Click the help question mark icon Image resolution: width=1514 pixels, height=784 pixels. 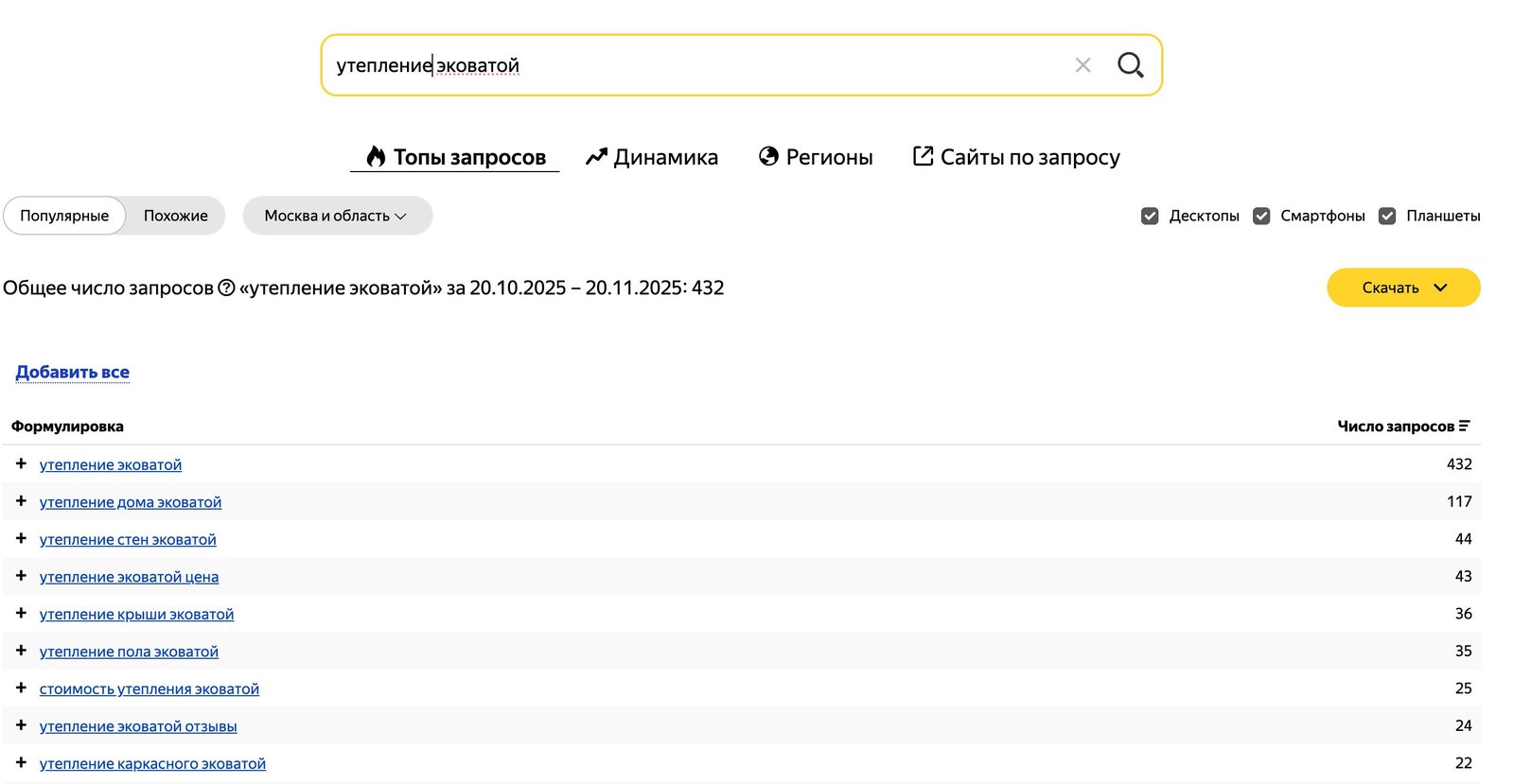tap(226, 288)
